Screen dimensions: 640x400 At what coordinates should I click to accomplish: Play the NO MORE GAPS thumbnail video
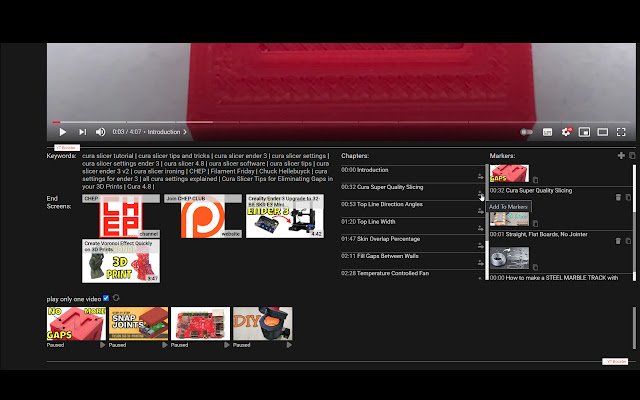[102, 345]
